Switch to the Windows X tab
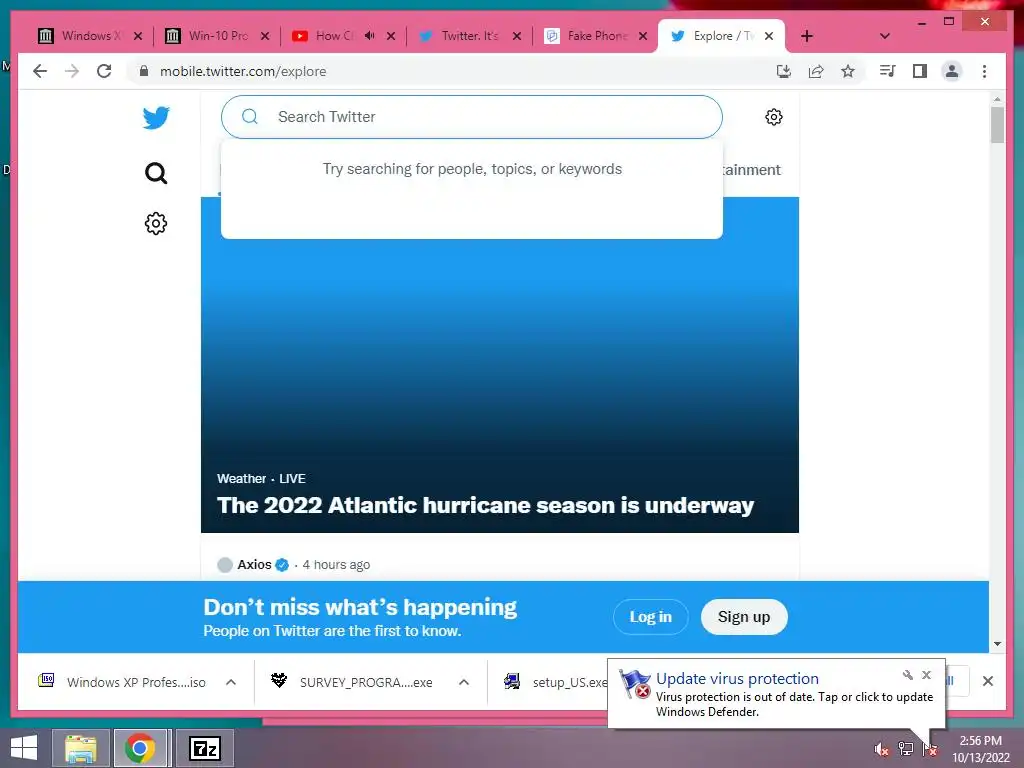Viewport: 1024px width, 768px height. (90, 36)
